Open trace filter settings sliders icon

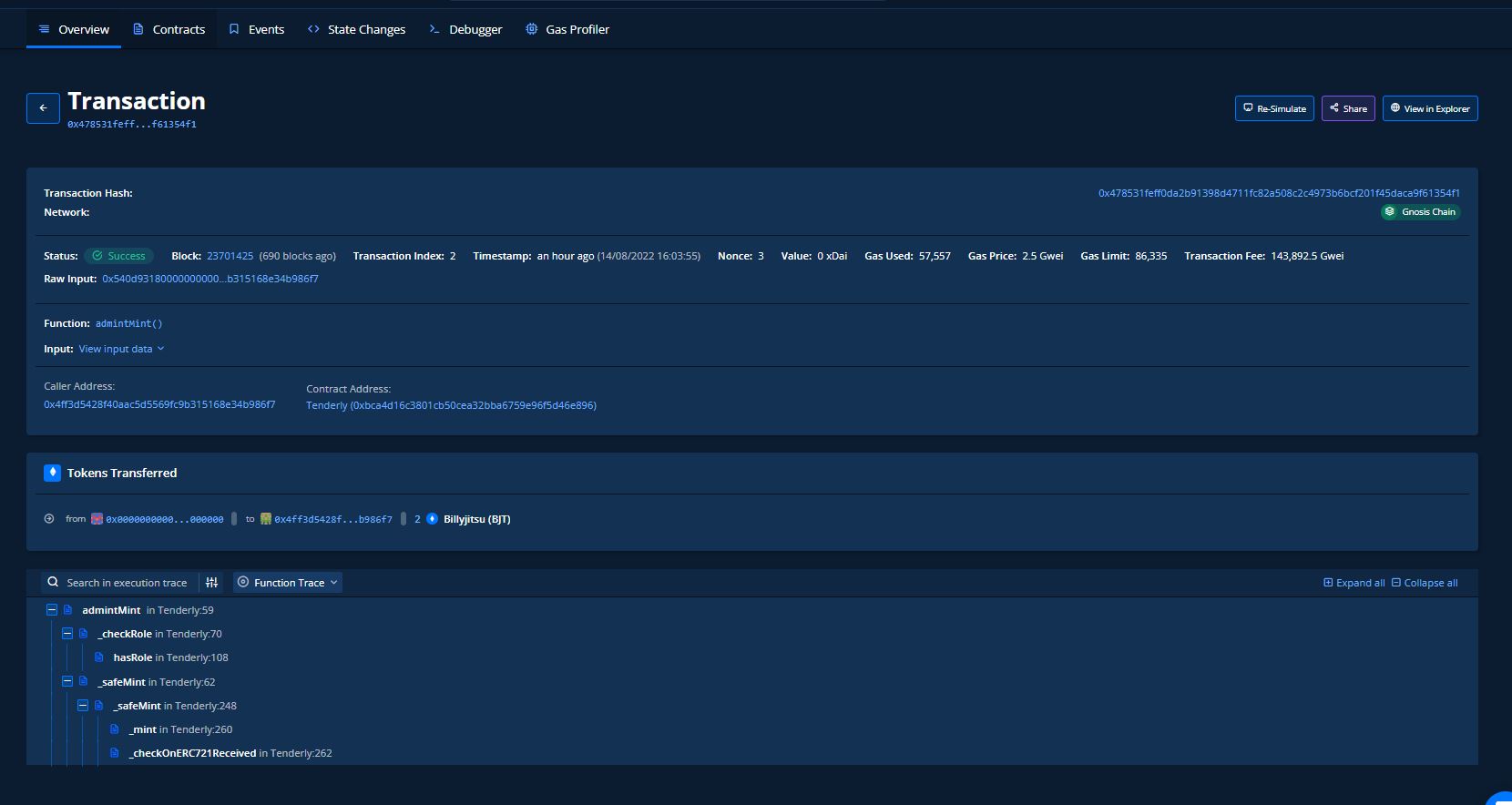[x=211, y=583]
